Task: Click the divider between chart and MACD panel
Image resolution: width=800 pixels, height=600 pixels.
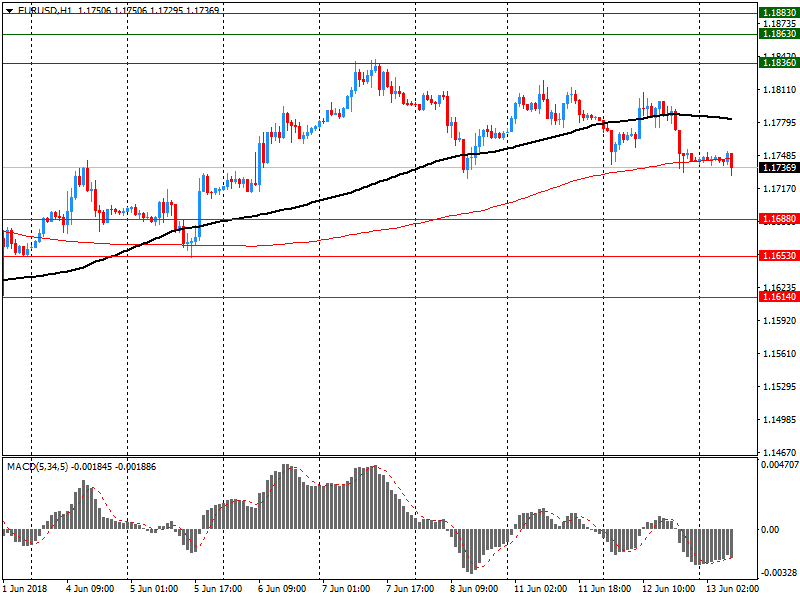Action: pos(380,457)
